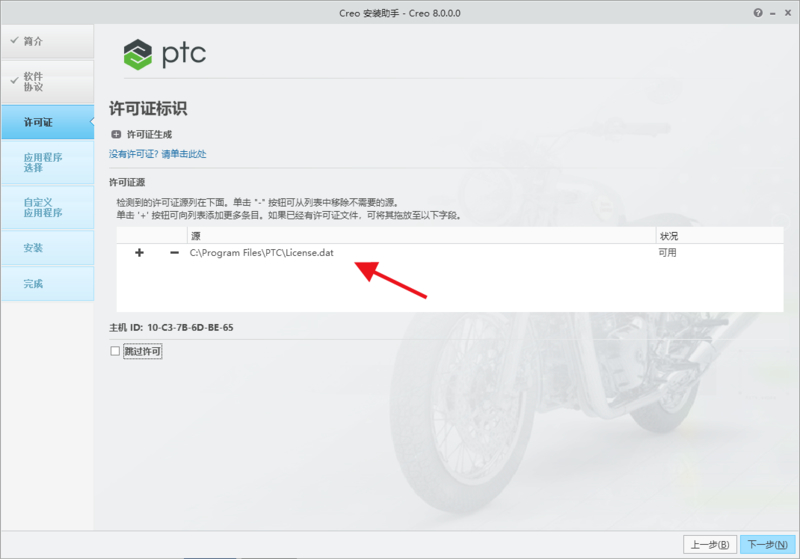Select the 应用程序选择 step in sidebar
This screenshot has width=800, height=559.
47,162
